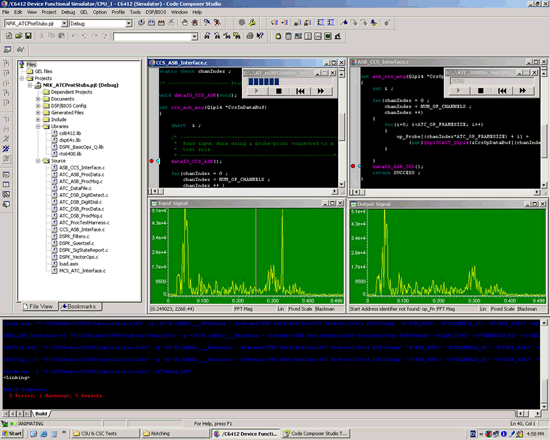Click the Open file toolbar icon
The image size is (550, 440).
(18, 36)
